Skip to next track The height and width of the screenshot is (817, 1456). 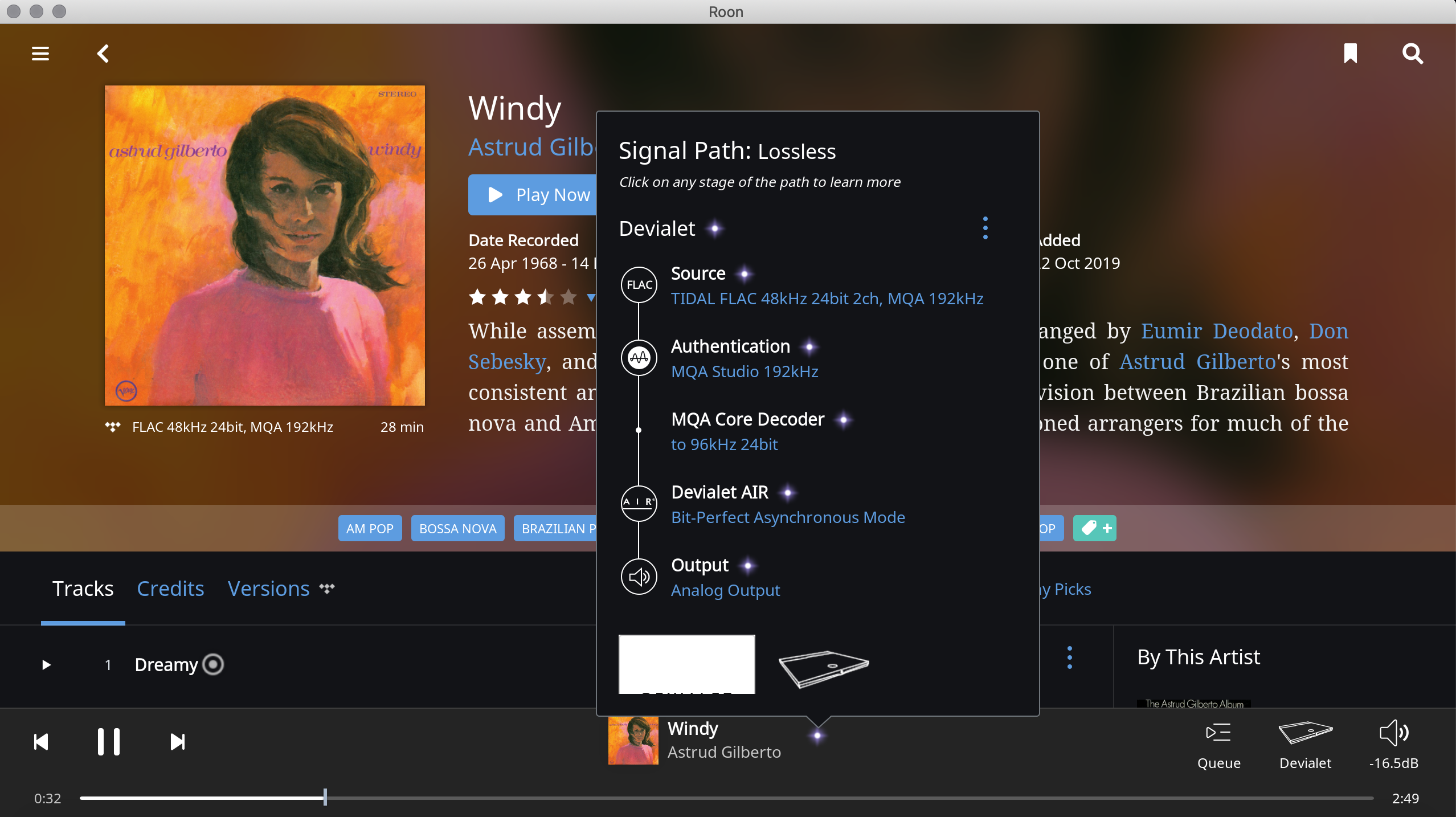[178, 742]
